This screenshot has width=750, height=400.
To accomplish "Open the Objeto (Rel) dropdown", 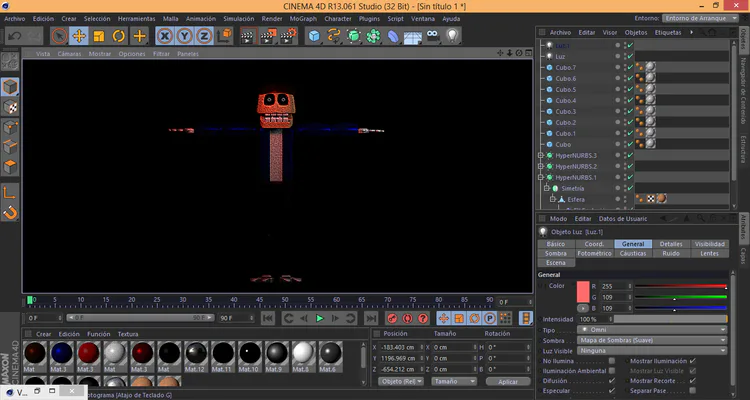I will coord(401,381).
